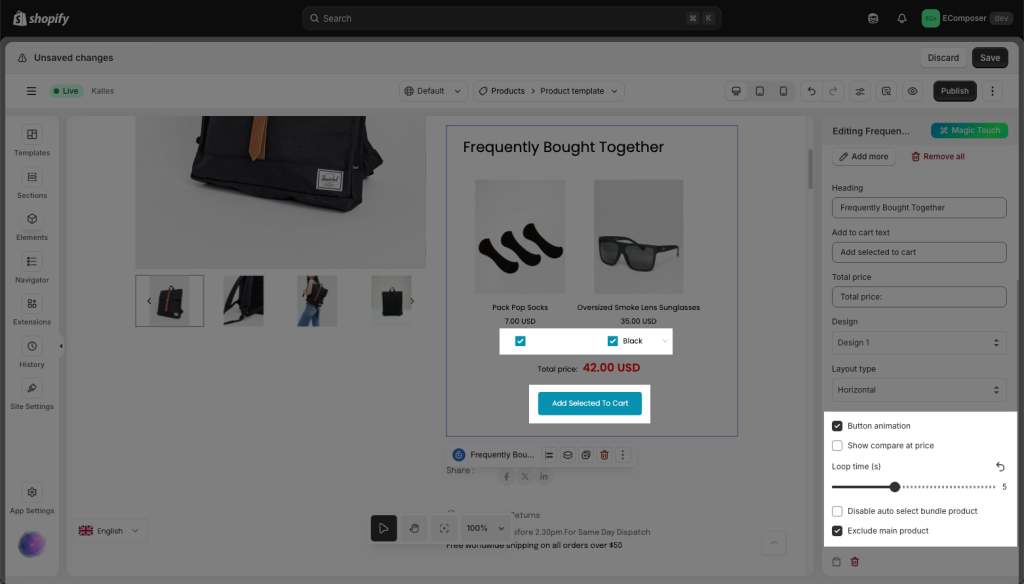Click the undo arrow in toolbar
This screenshot has width=1024, height=584.
point(811,91)
